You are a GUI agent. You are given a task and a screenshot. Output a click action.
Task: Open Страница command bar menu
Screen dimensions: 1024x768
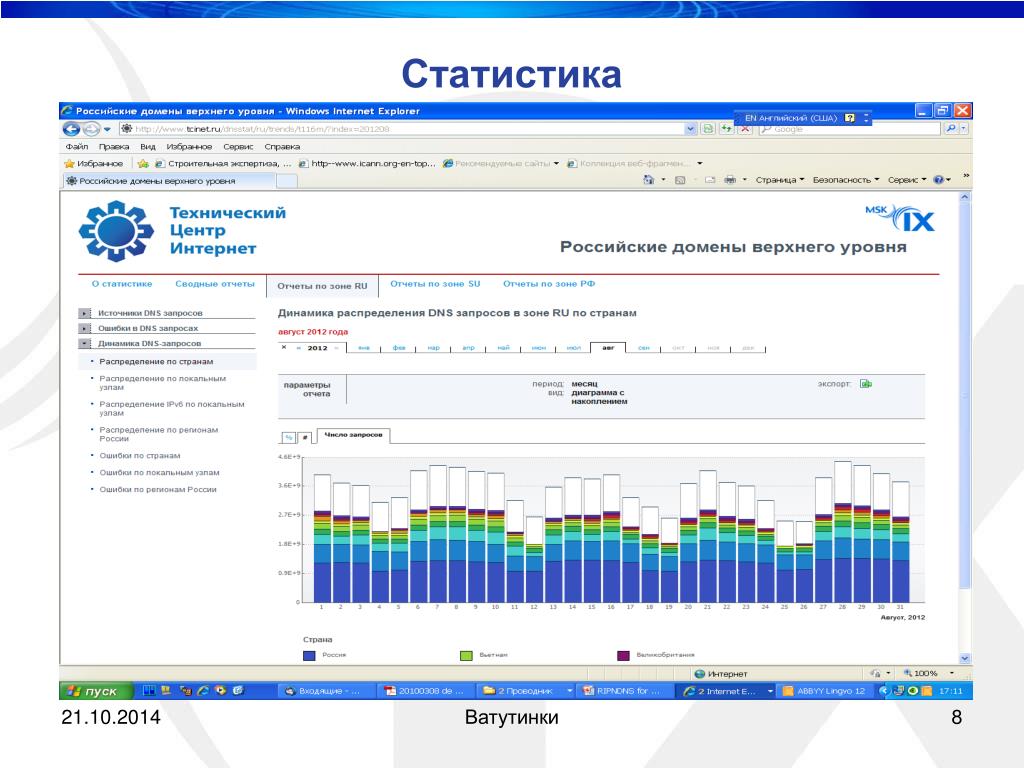pos(780,180)
